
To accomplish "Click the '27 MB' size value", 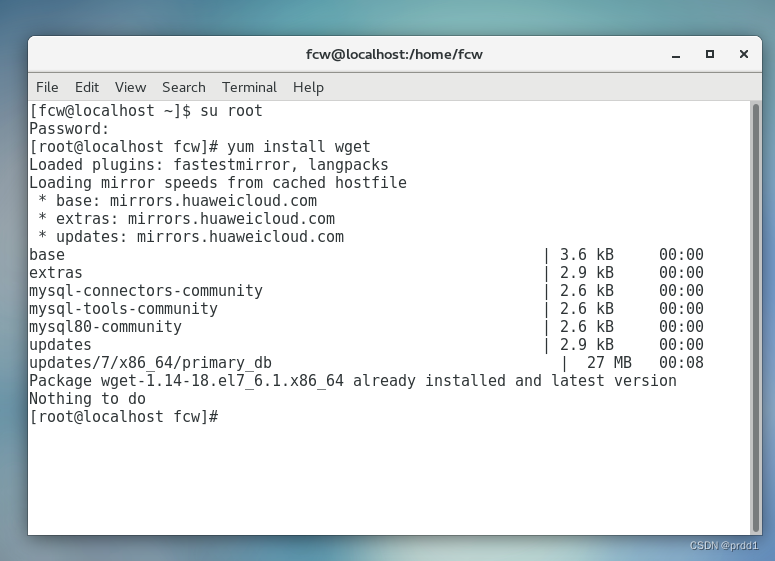I will [x=609, y=363].
